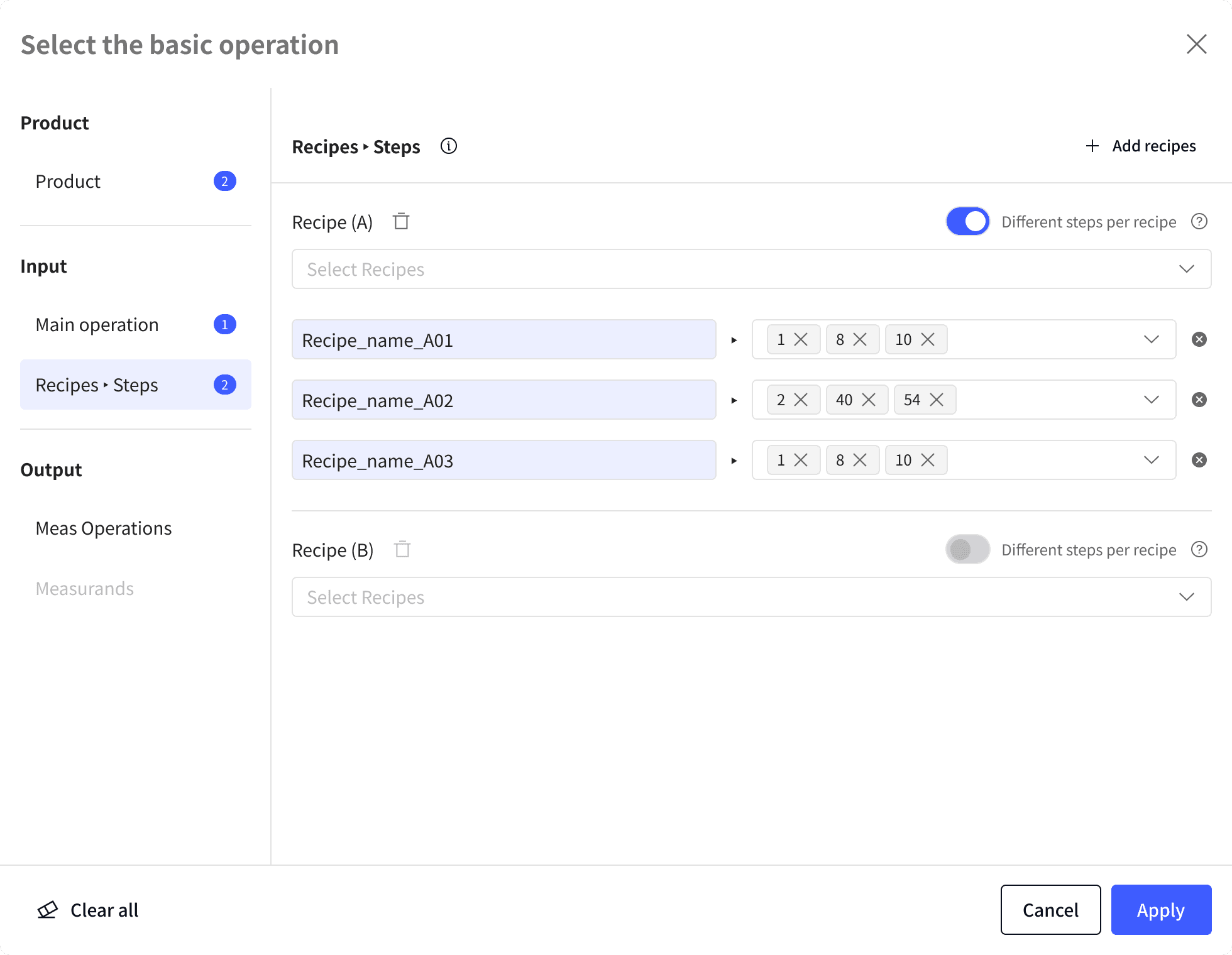The image size is (1232, 955).
Task: Open Select Recipes dropdown under Recipe (A)
Action: [751, 270]
